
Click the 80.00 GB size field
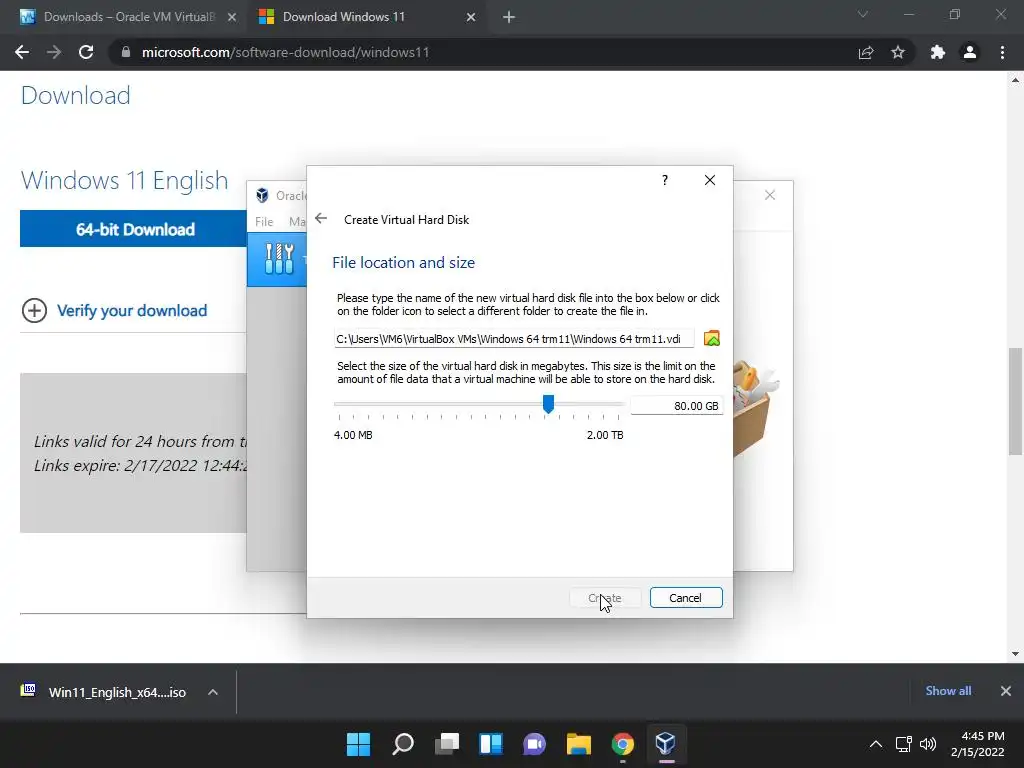(x=677, y=406)
